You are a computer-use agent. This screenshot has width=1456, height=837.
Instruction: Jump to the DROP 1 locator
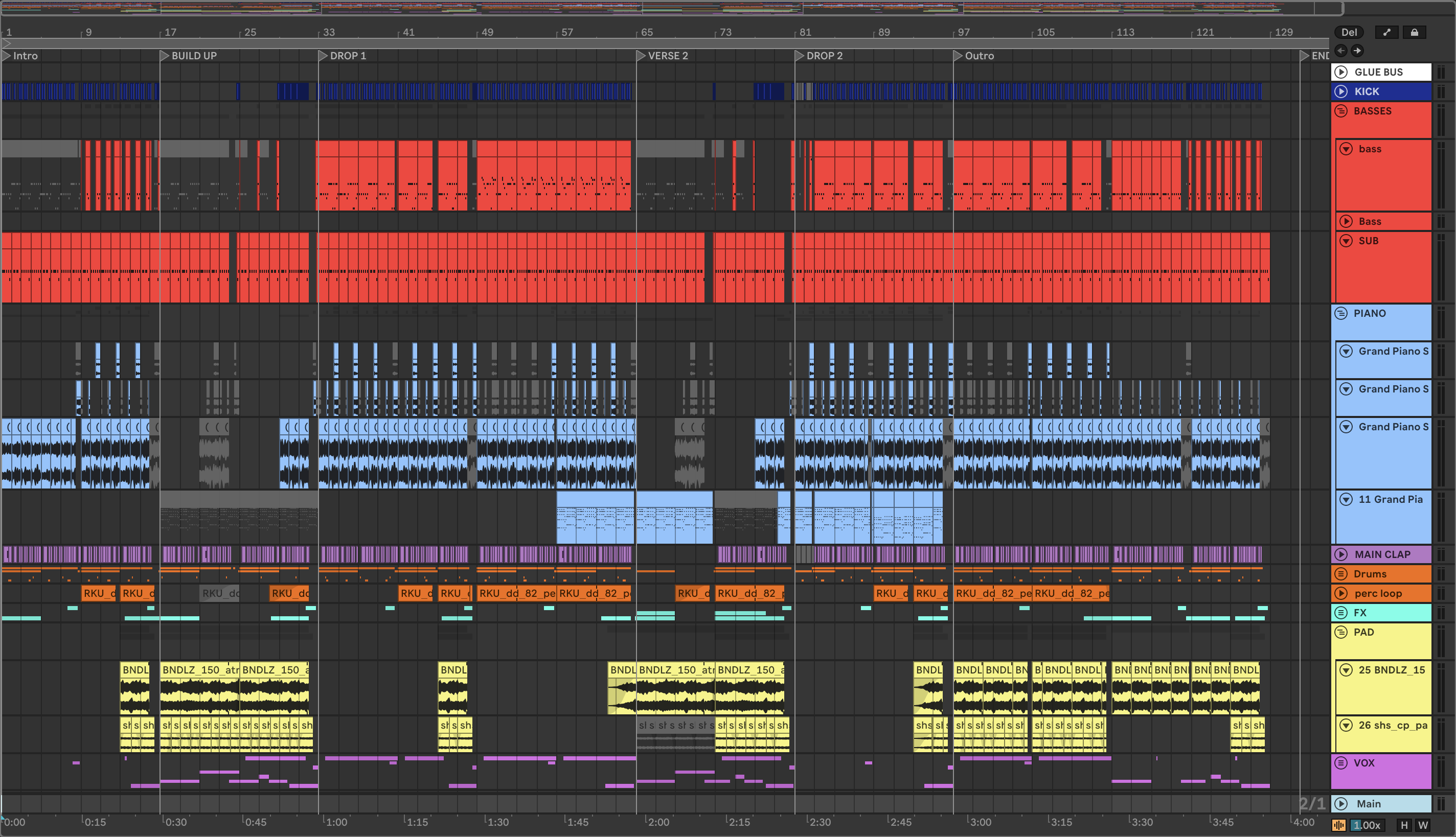pyautogui.click(x=324, y=56)
